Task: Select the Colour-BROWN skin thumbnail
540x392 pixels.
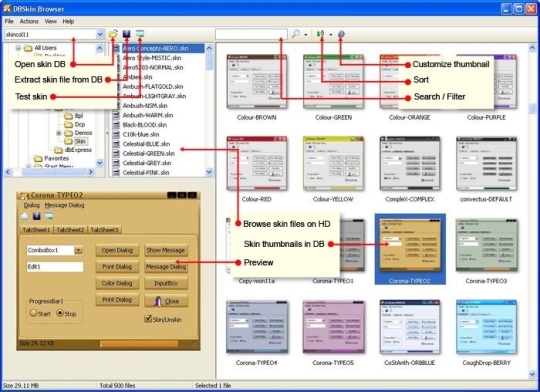Action: [x=257, y=82]
